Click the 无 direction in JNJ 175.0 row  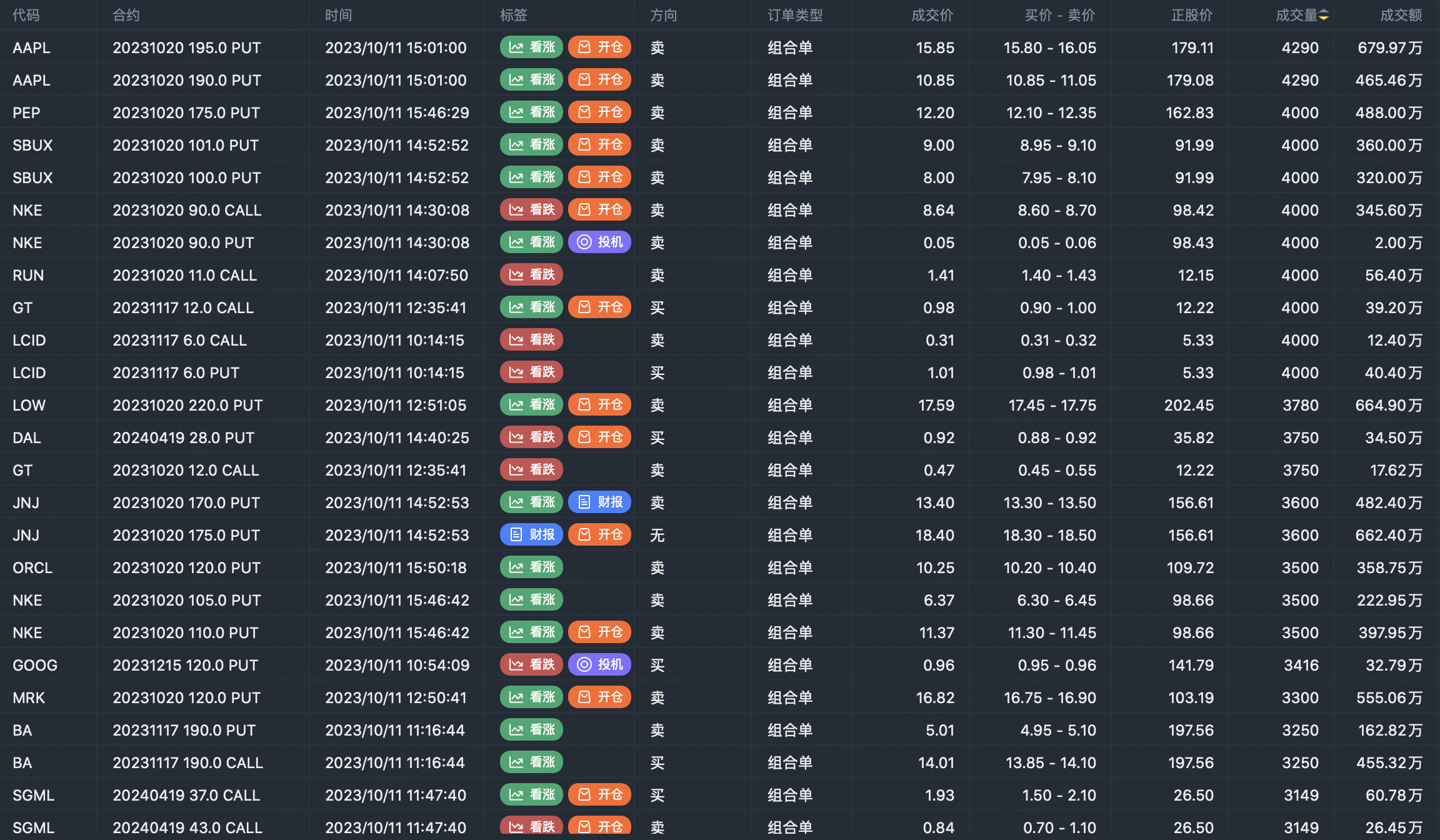657,535
